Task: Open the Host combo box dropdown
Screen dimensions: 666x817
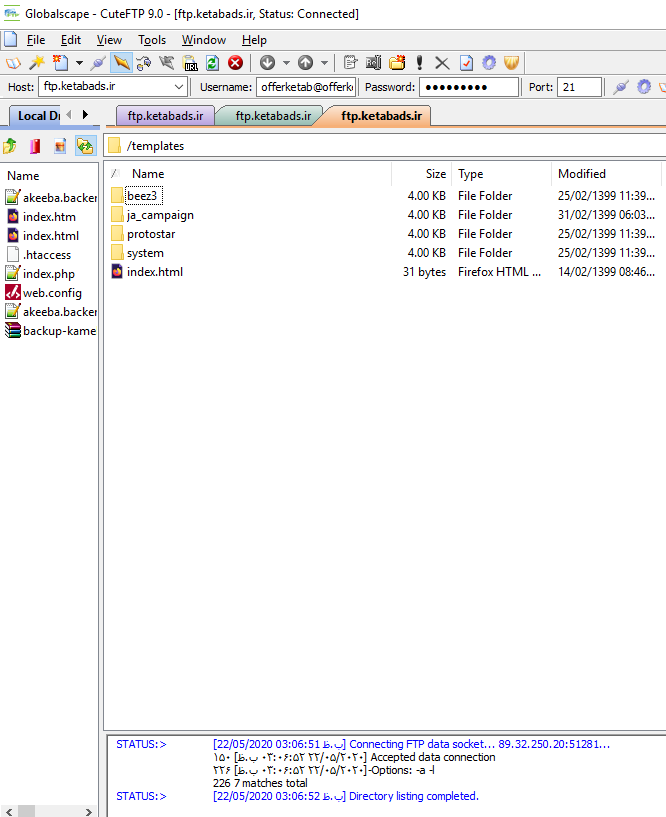Action: (179, 86)
